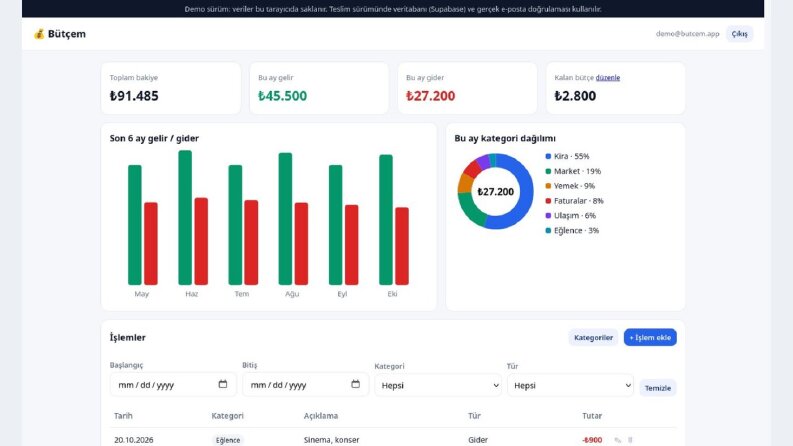Screen dimensions: 793x446
Task: Click the green Eyl income bar
Action: pos(335,225)
